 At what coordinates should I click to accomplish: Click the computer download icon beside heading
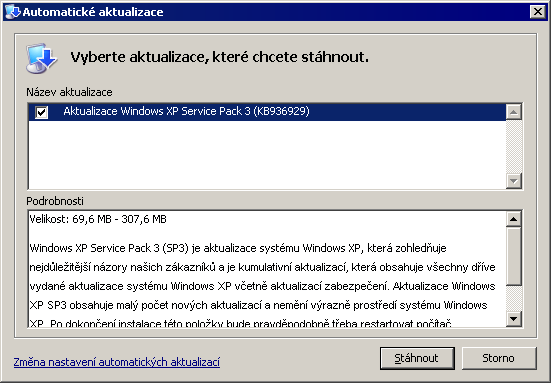point(41,58)
